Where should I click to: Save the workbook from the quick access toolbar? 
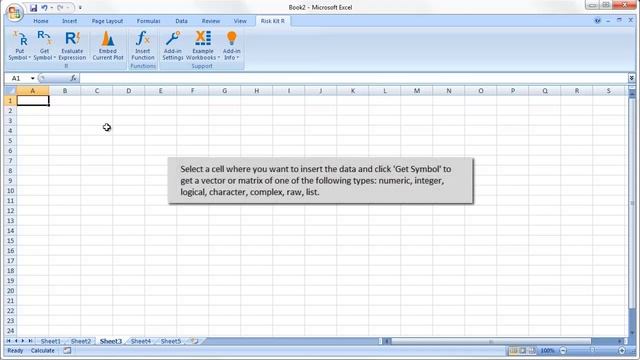(x=33, y=7)
